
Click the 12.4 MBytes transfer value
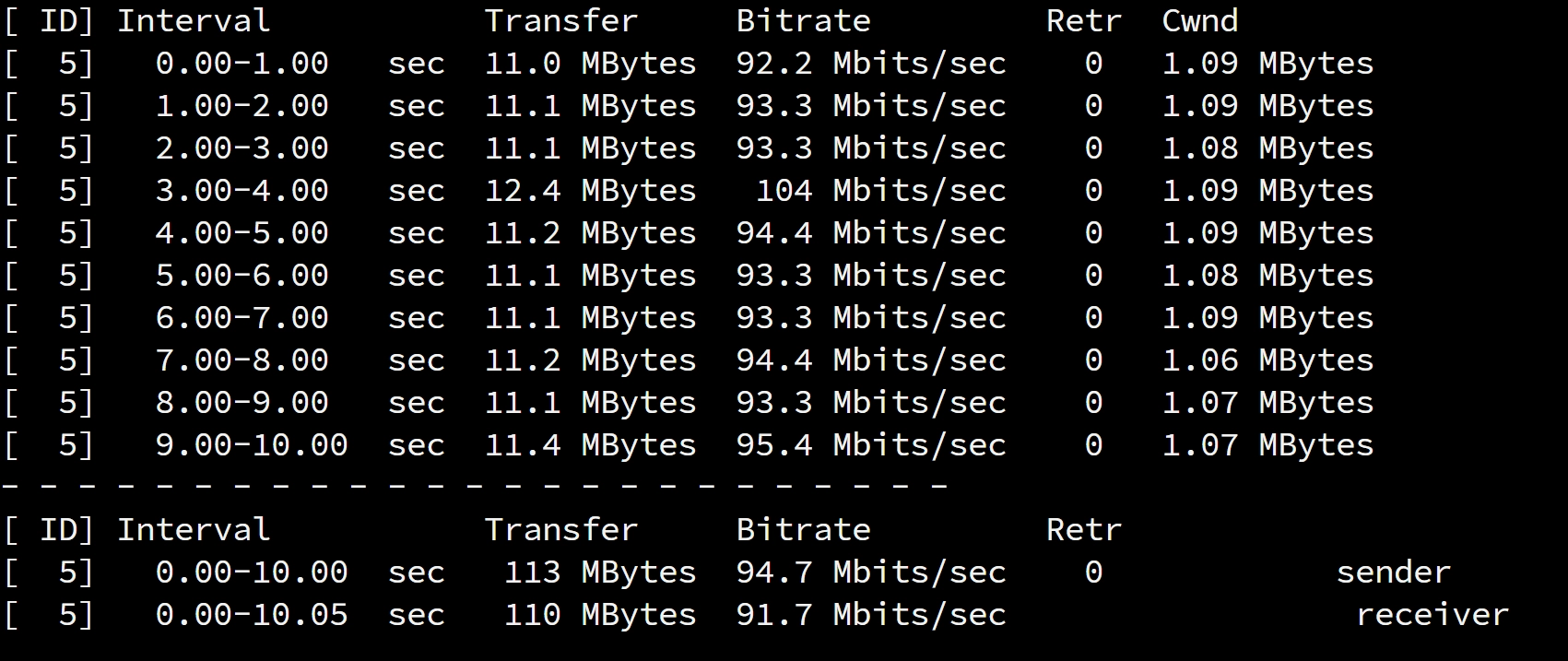(591, 190)
